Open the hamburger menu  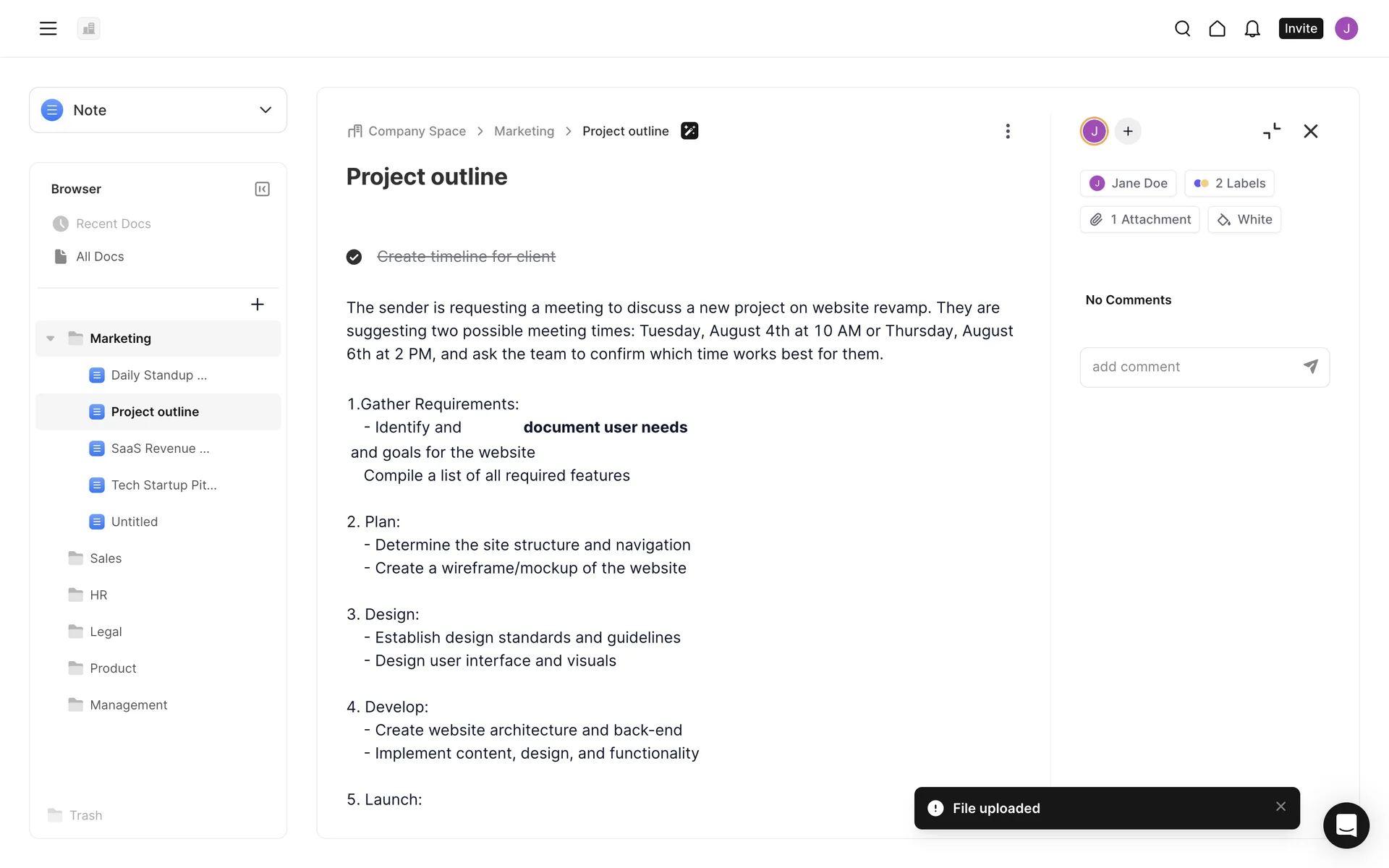point(48,28)
